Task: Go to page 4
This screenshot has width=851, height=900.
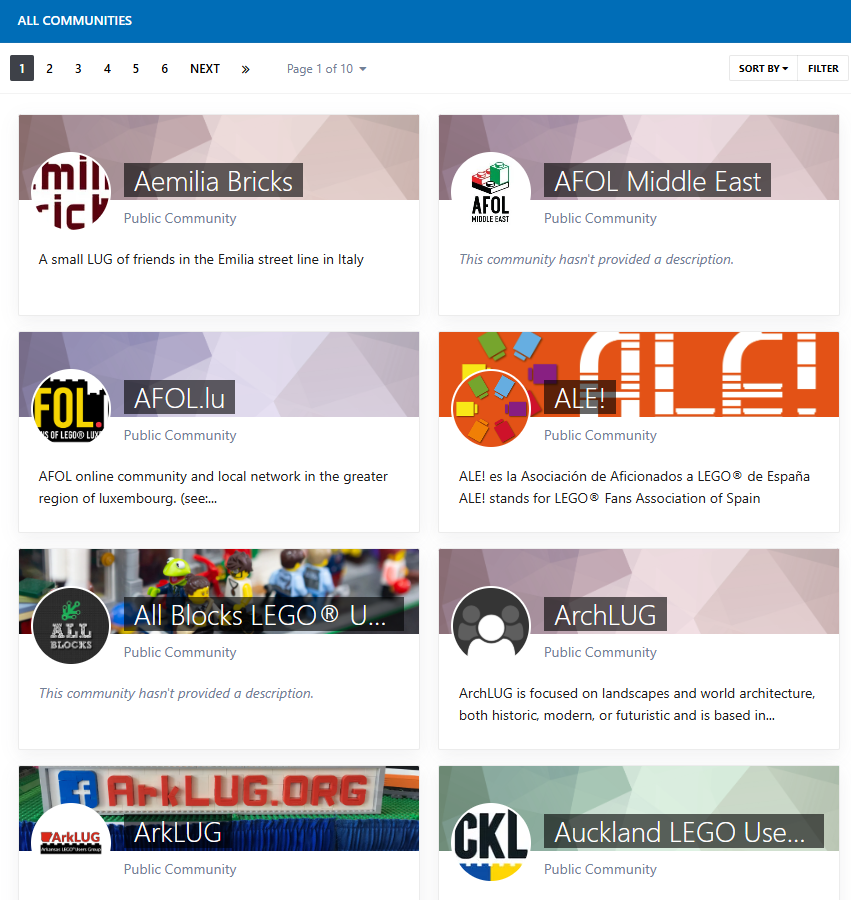Action: click(x=107, y=69)
